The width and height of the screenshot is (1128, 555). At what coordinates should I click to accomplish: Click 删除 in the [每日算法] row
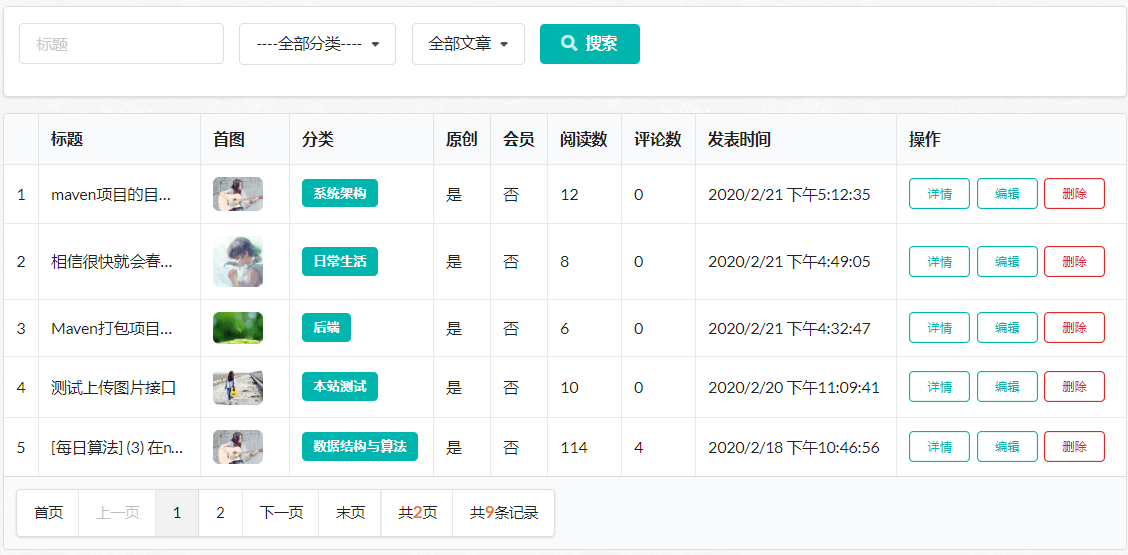click(1074, 447)
